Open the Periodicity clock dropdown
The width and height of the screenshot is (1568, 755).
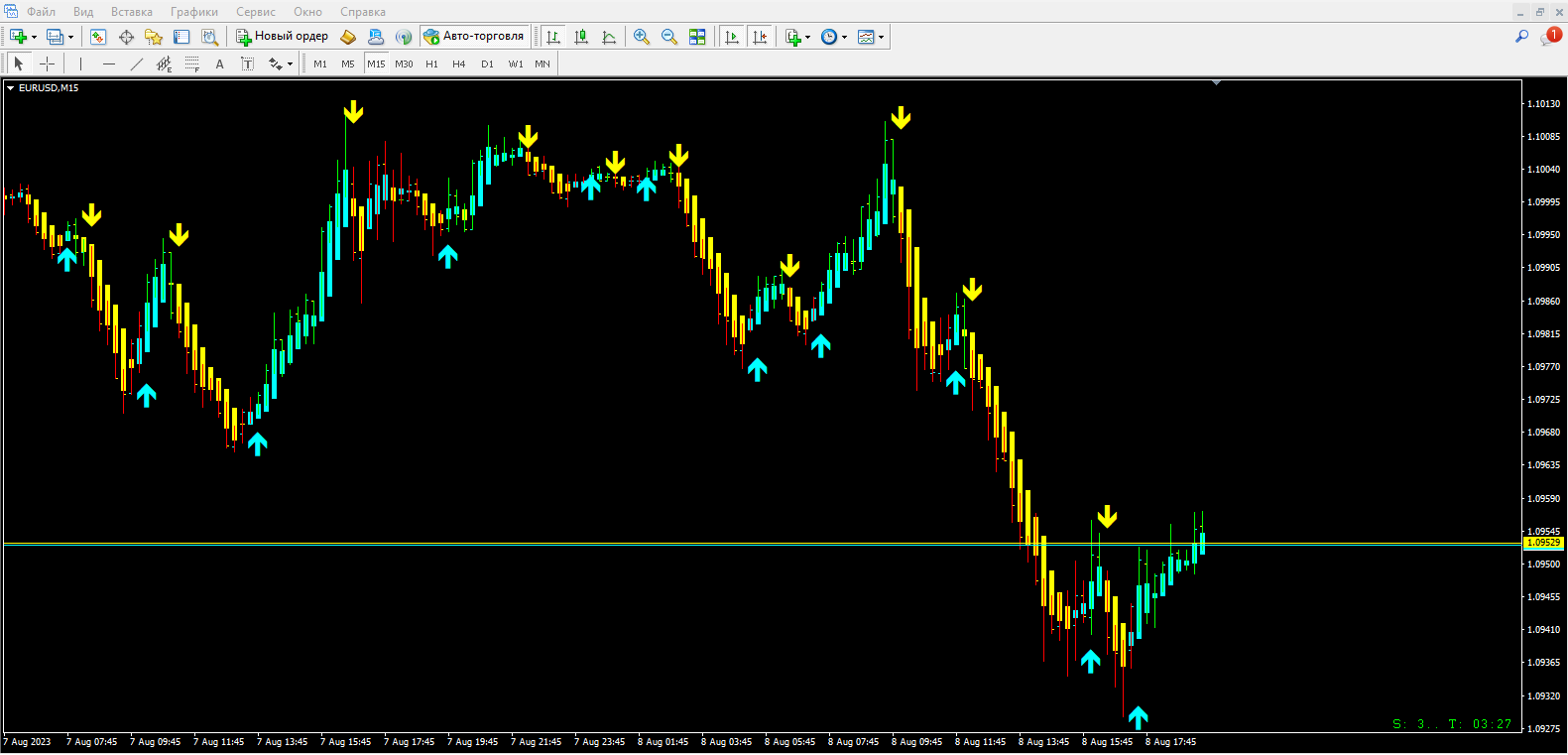(844, 38)
